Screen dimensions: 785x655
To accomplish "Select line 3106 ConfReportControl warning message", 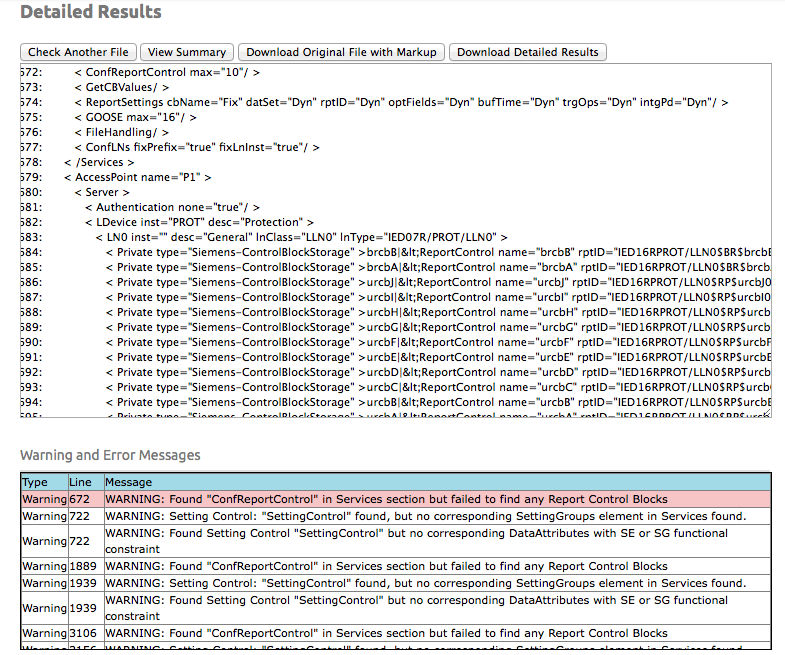I will point(437,633).
